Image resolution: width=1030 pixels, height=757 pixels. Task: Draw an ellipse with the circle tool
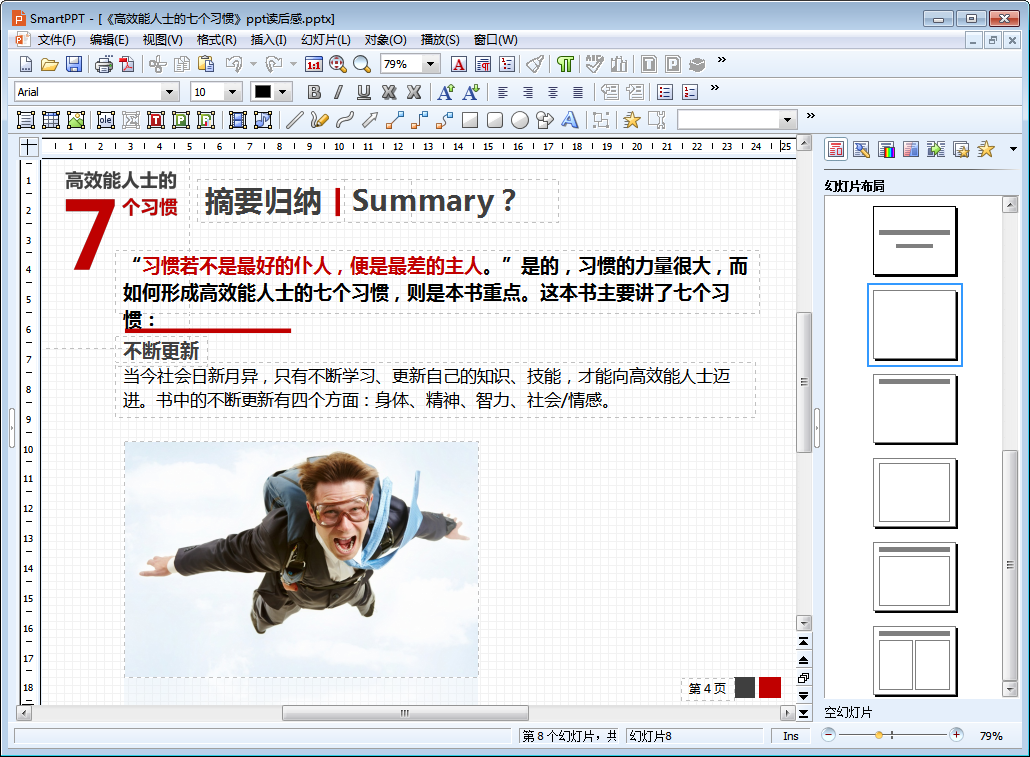coord(520,120)
